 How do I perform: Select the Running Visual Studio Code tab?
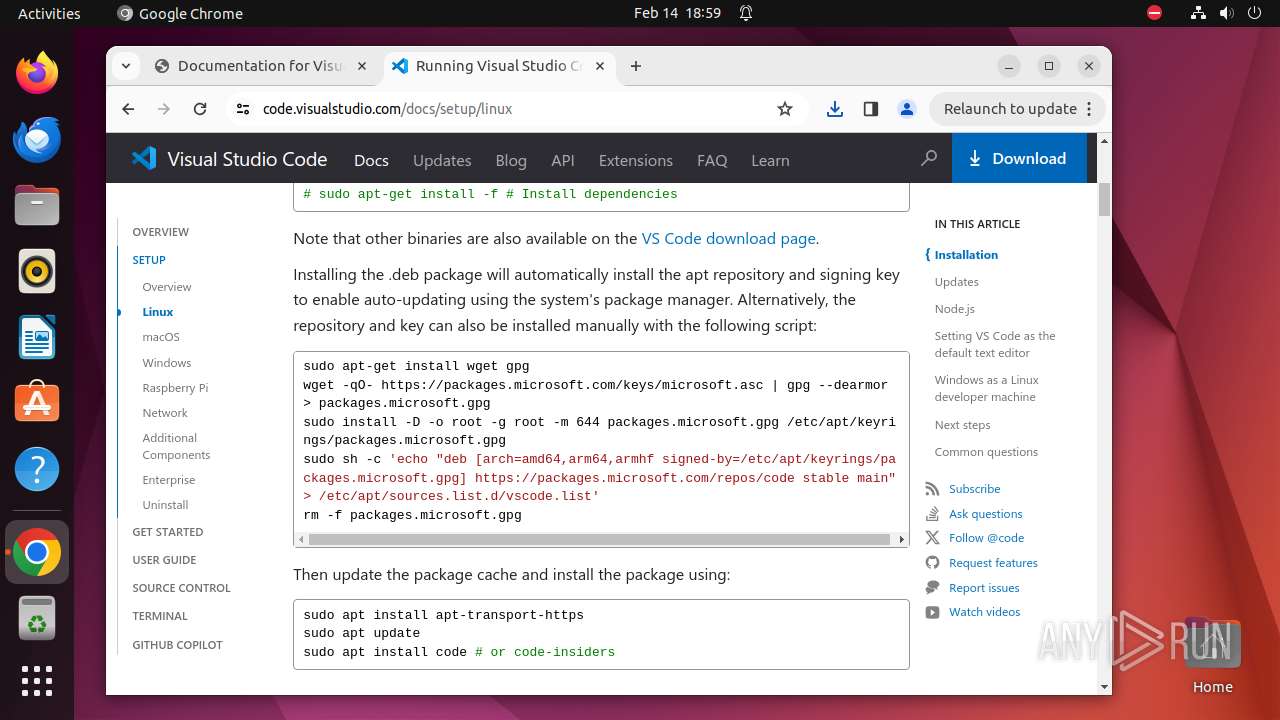pos(498,66)
